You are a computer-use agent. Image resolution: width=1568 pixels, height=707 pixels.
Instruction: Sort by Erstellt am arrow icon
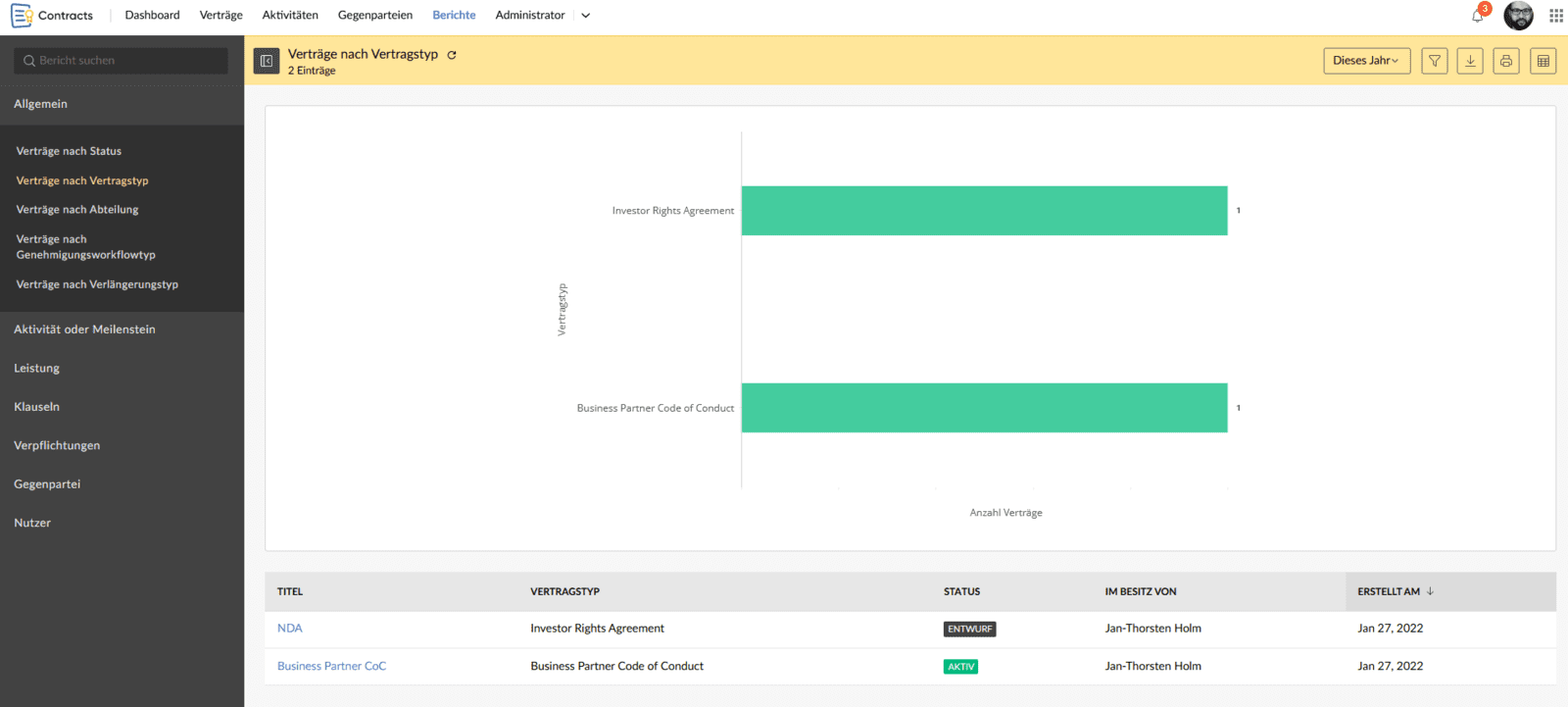point(1431,591)
